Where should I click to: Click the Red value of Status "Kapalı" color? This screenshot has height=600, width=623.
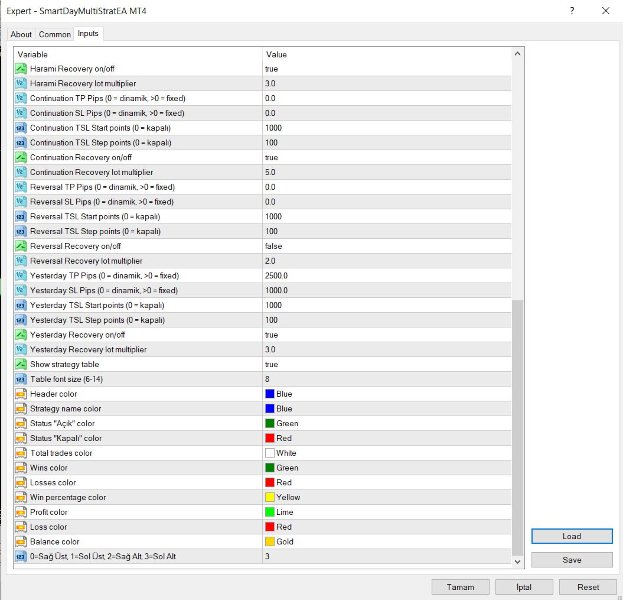point(284,438)
